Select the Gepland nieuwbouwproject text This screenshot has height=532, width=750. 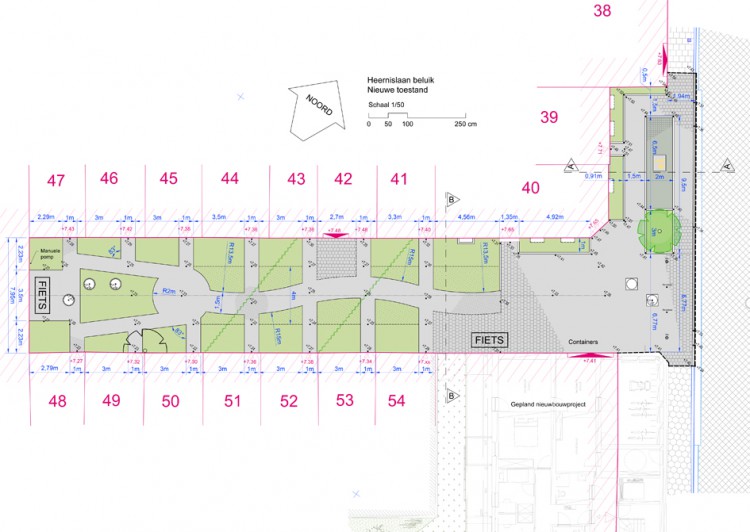point(548,404)
